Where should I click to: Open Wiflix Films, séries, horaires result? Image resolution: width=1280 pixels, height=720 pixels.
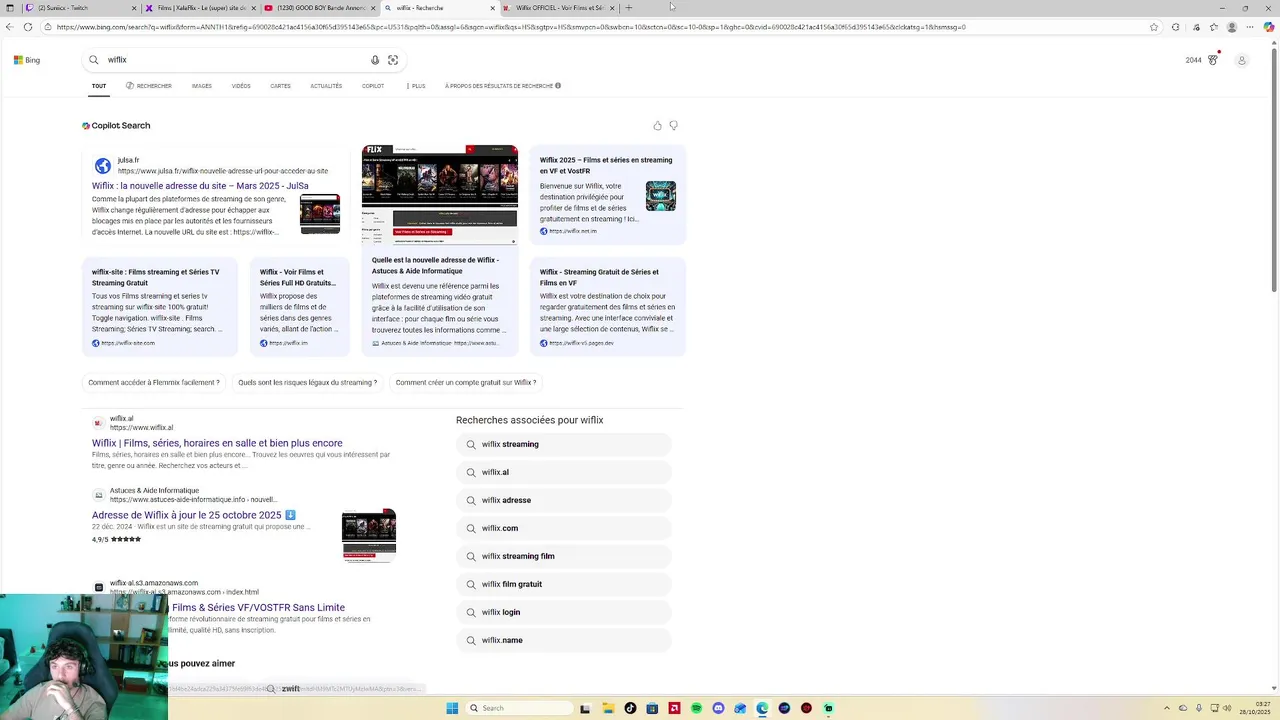click(217, 443)
